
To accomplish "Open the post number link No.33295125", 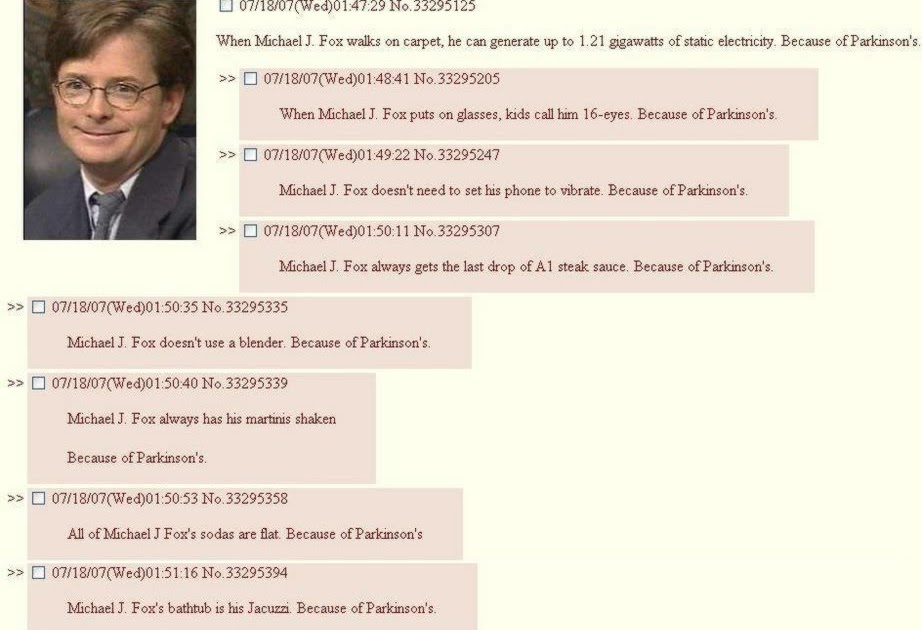I will point(432,6).
